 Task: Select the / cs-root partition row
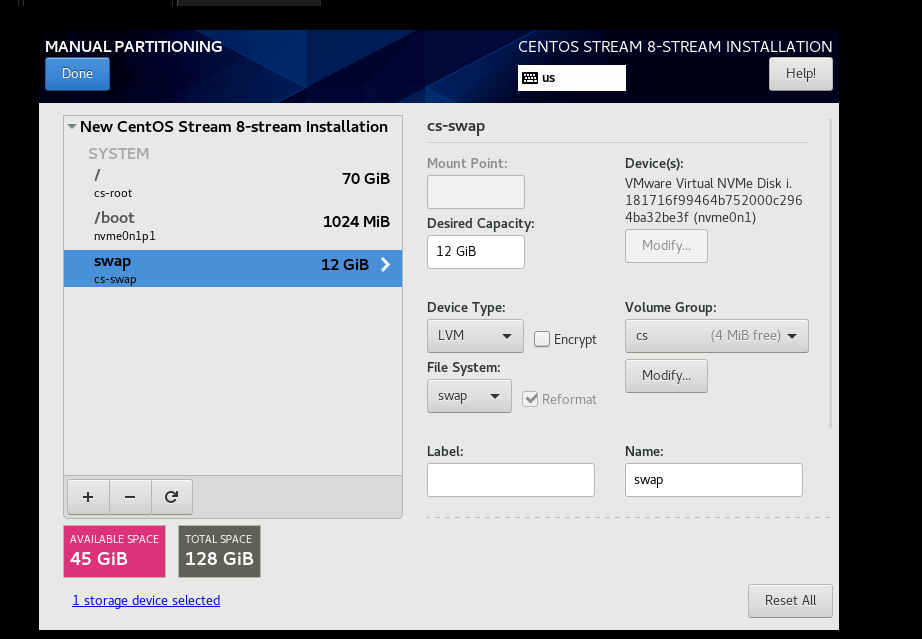pyautogui.click(x=233, y=183)
